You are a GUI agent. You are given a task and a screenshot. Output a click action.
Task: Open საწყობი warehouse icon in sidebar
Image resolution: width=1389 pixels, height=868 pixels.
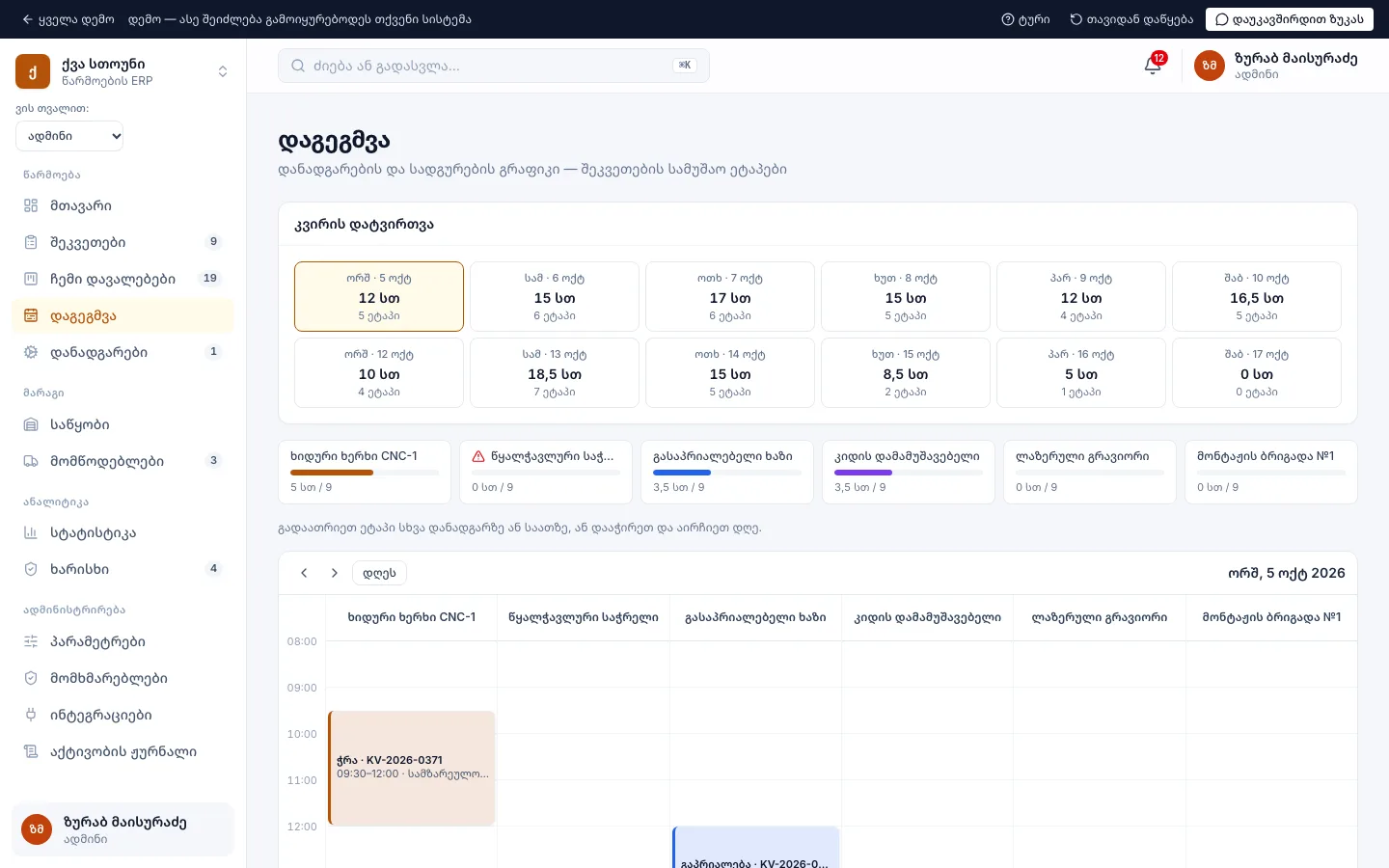pos(31,424)
